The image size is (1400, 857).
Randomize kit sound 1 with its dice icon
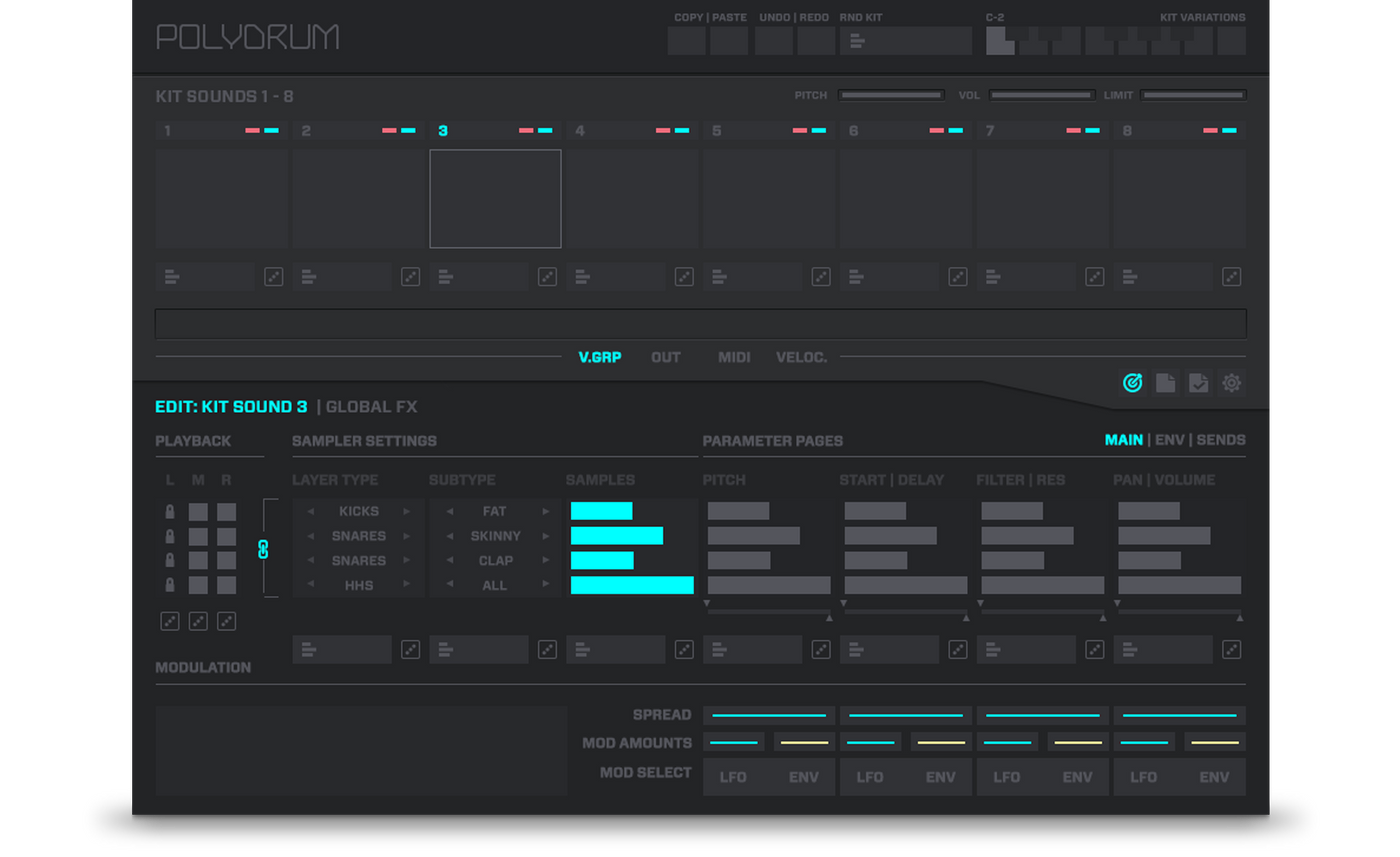tap(273, 277)
